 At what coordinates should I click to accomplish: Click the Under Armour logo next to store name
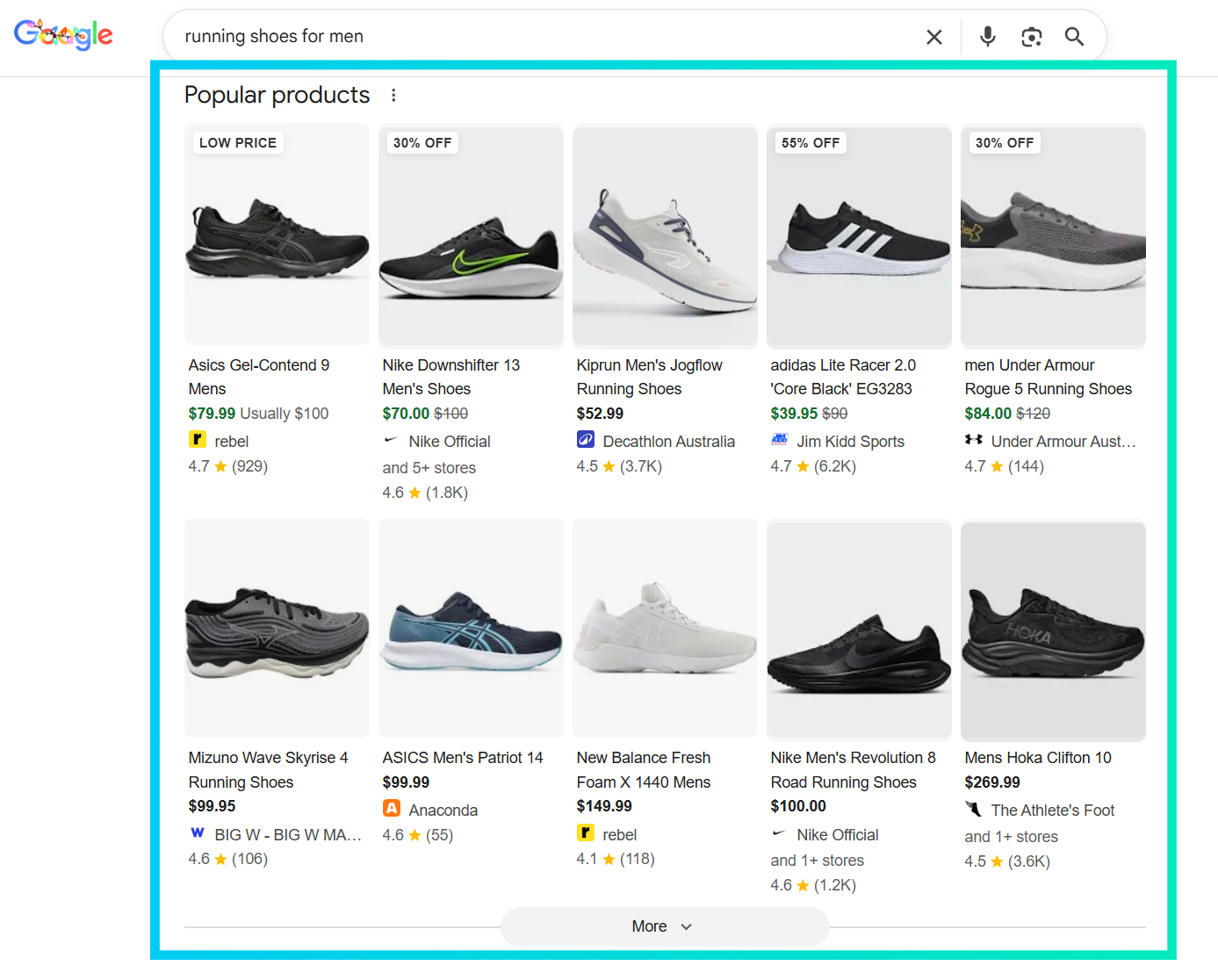975,441
